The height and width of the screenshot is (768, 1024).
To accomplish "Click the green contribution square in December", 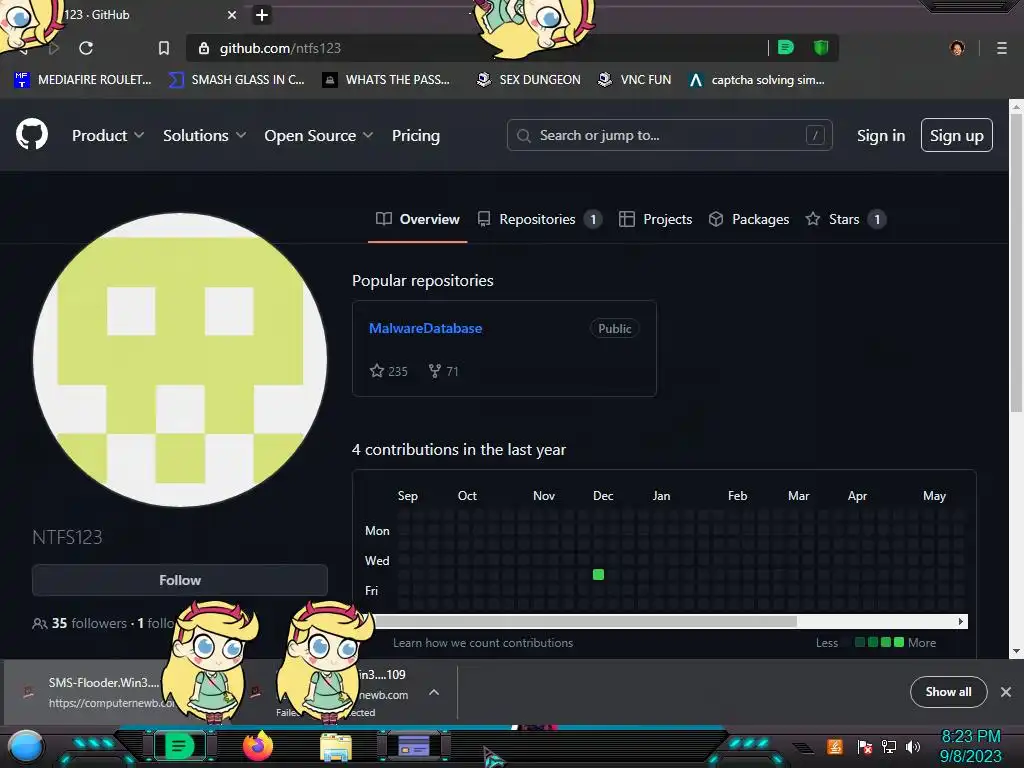I will (x=598, y=575).
